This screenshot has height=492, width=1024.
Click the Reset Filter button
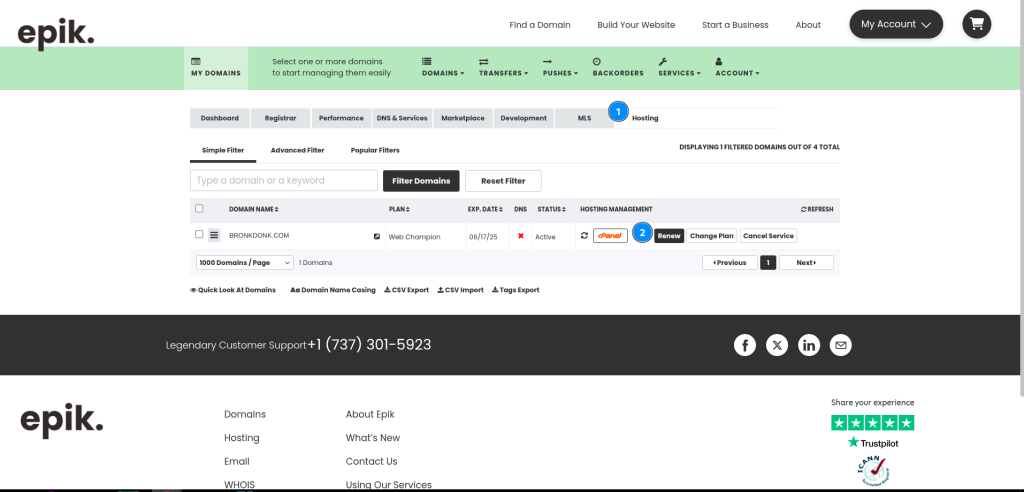(503, 181)
